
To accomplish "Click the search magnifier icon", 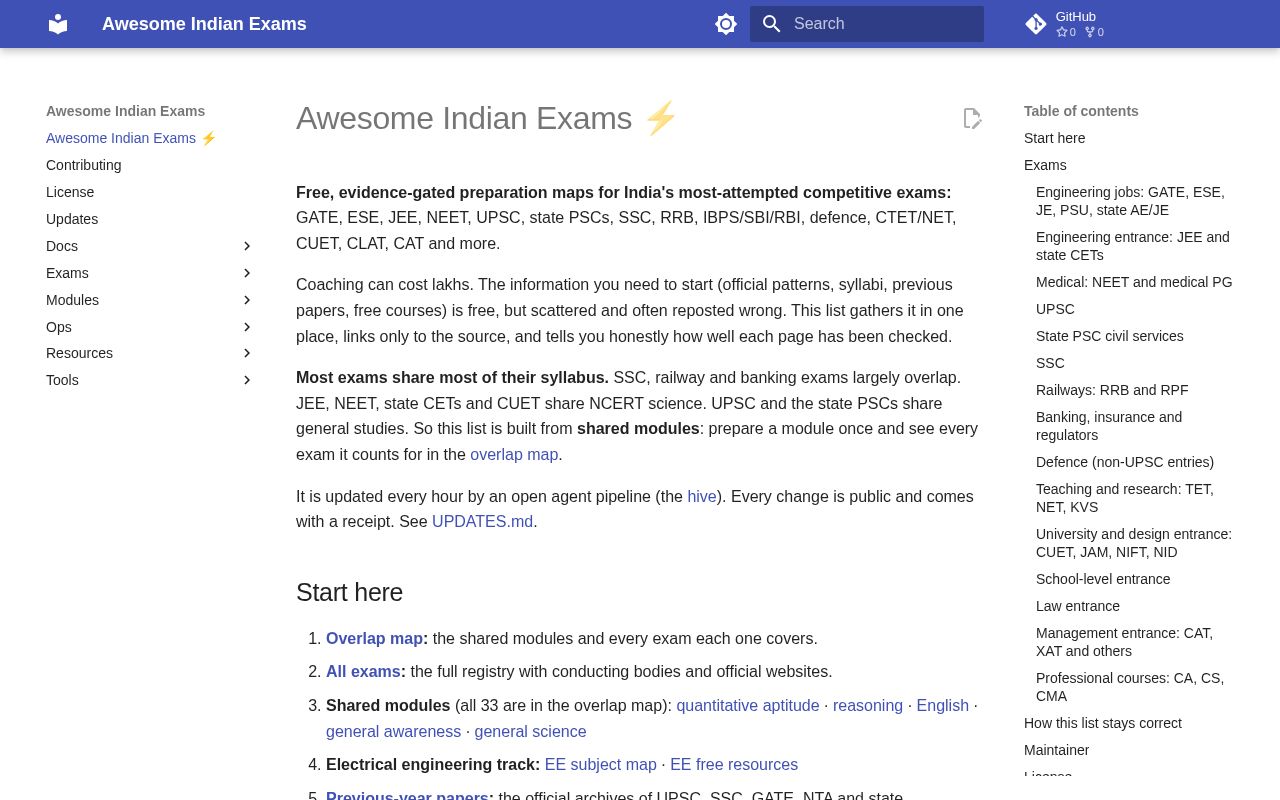I will coord(772,24).
